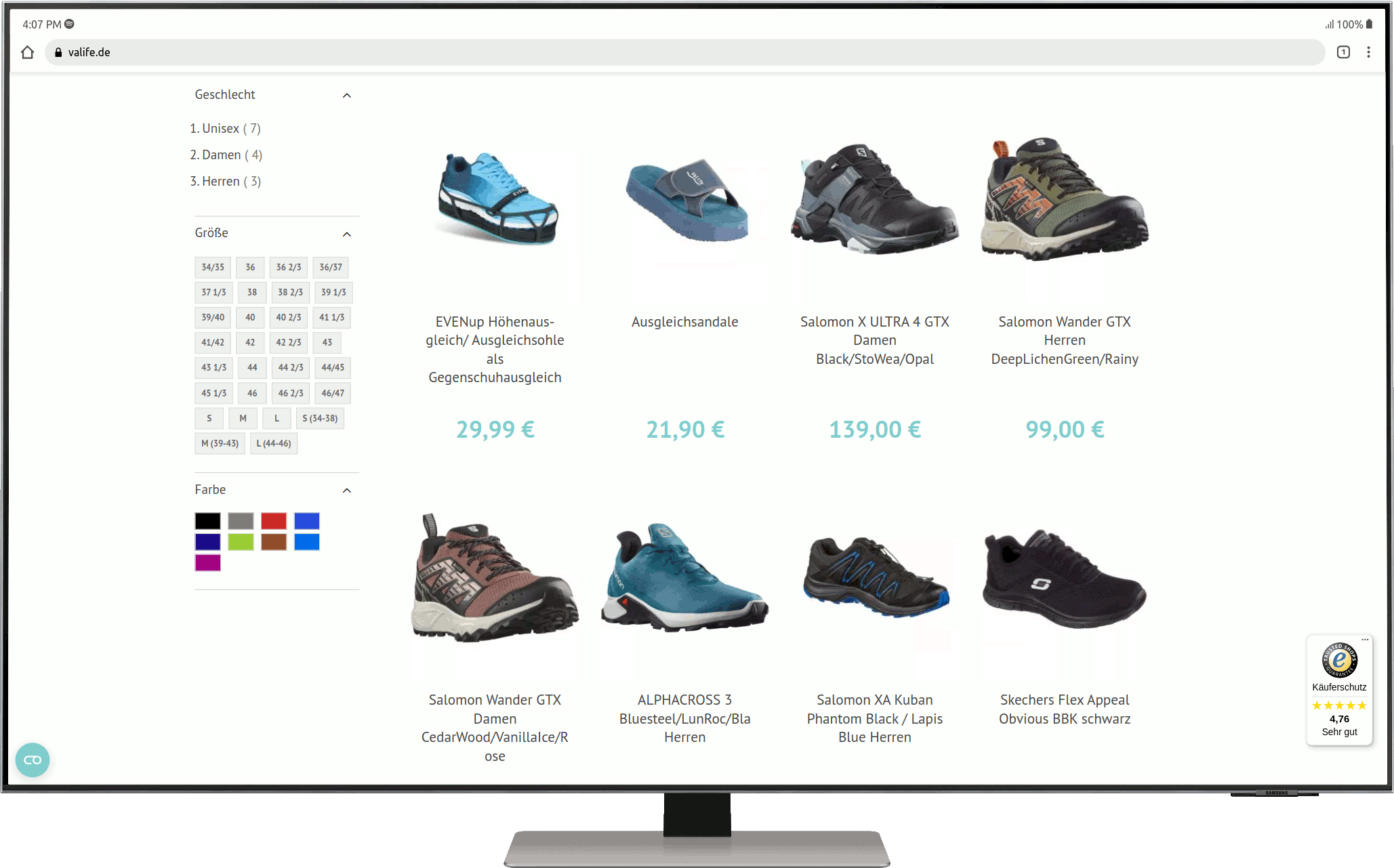This screenshot has width=1394, height=868.
Task: Toggle size filter 38 2/3
Action: click(x=290, y=292)
